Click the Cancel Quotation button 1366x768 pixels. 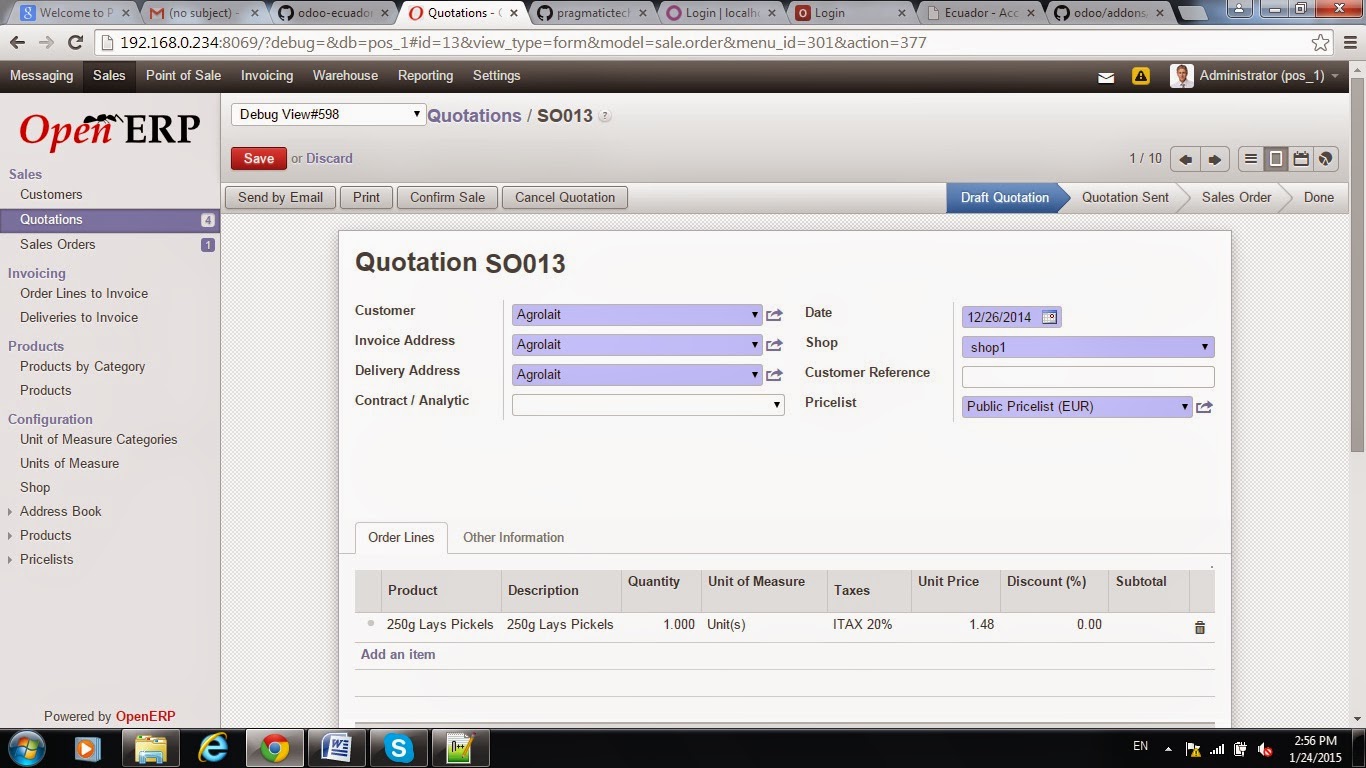click(565, 198)
